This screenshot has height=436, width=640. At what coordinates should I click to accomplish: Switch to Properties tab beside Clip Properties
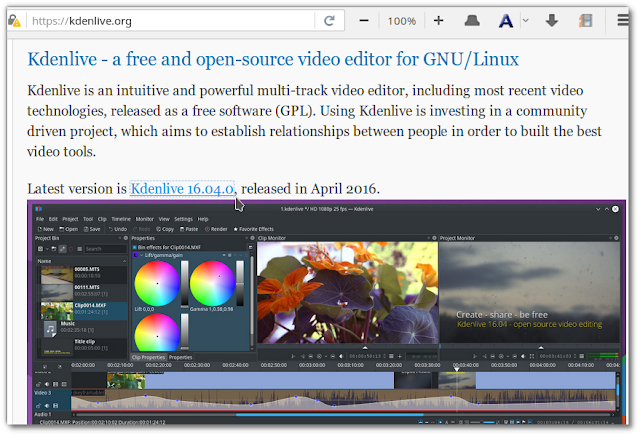[180, 357]
